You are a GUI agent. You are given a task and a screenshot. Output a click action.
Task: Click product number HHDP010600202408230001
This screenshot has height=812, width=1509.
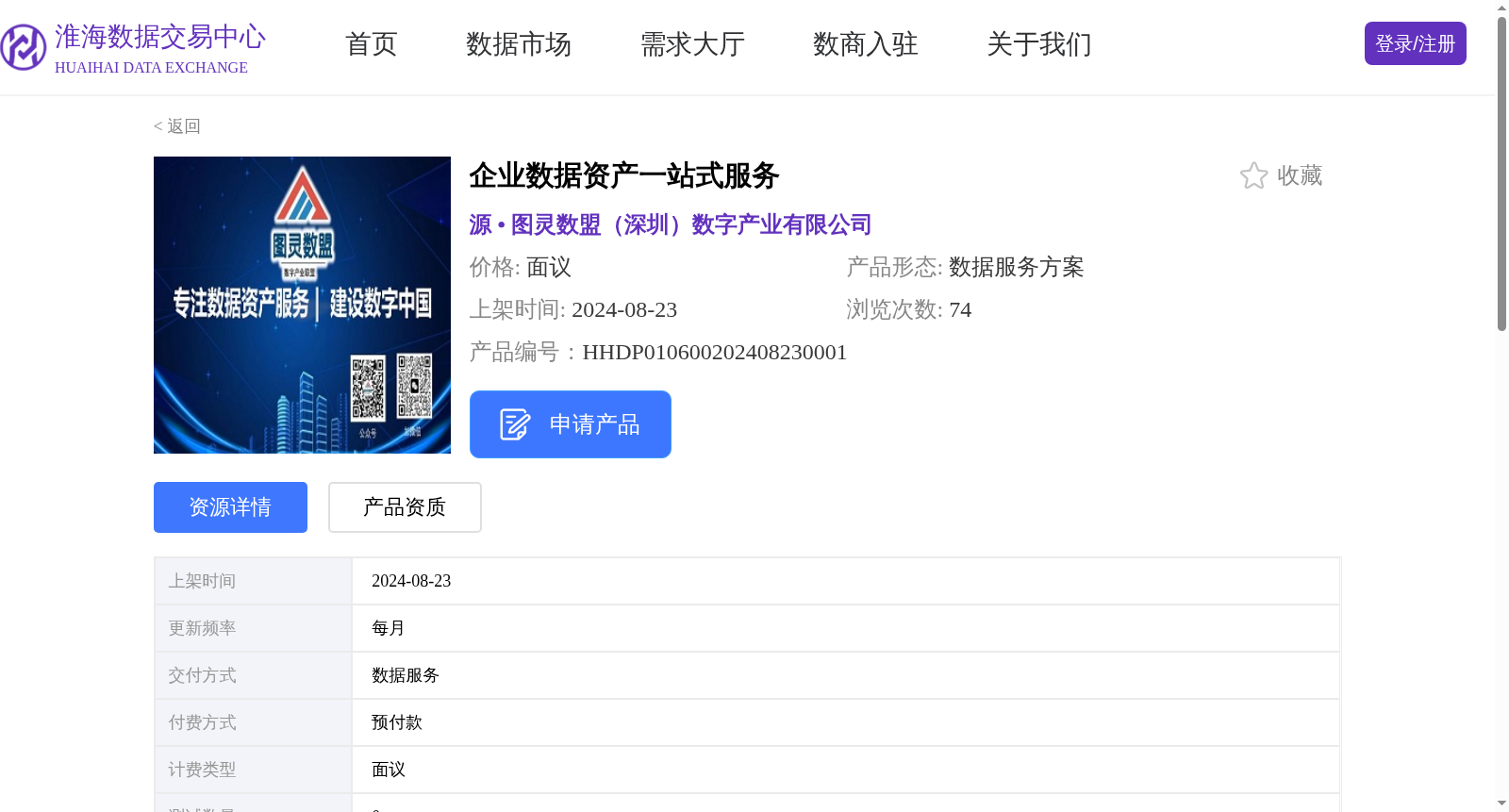tap(715, 353)
